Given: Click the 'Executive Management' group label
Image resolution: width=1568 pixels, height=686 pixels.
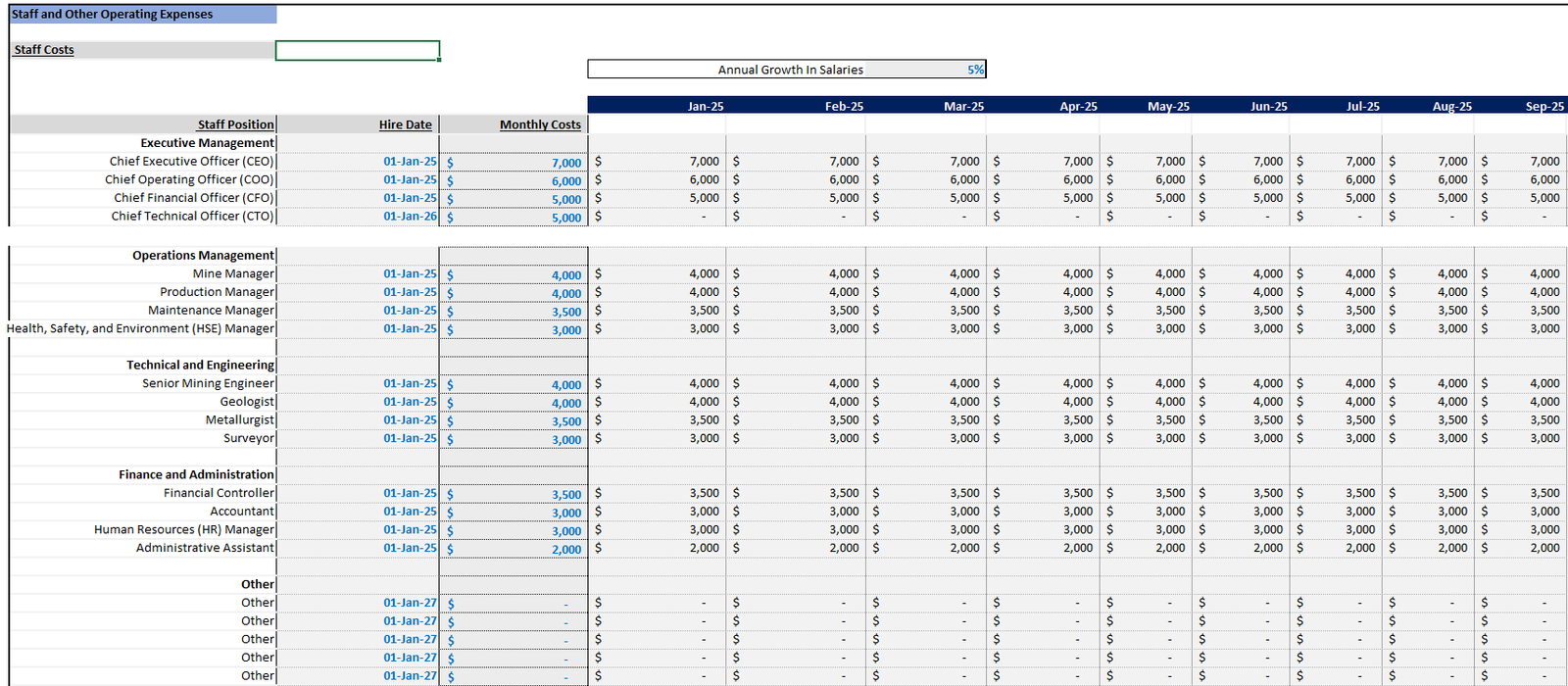Looking at the screenshot, I should pos(207,143).
